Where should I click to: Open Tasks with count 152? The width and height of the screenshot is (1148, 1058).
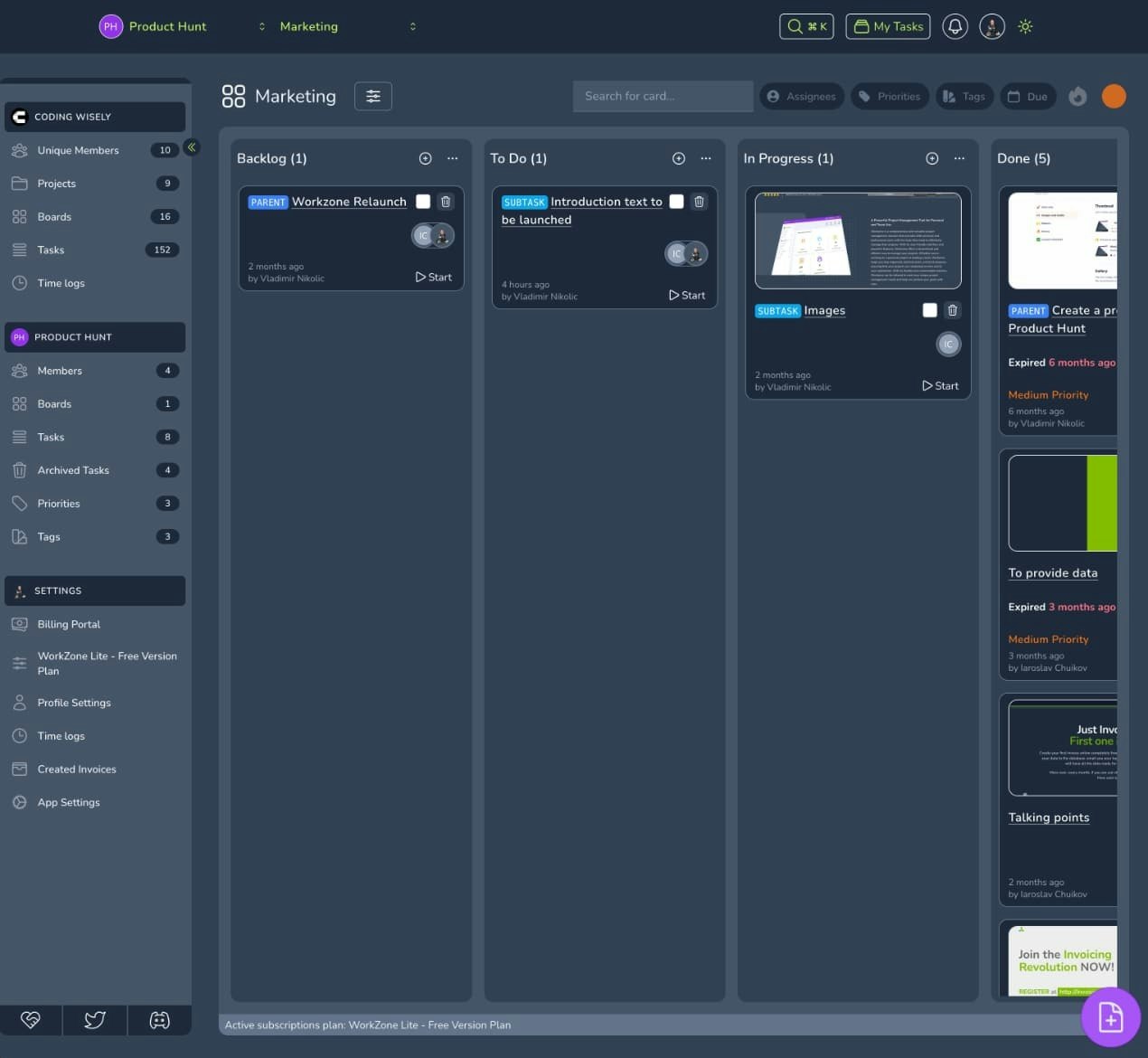95,250
